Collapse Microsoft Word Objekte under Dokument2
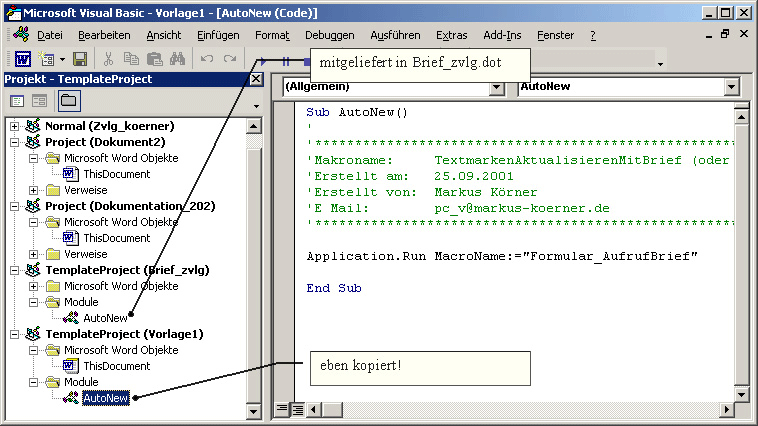The width and height of the screenshot is (758, 426). coord(33,158)
